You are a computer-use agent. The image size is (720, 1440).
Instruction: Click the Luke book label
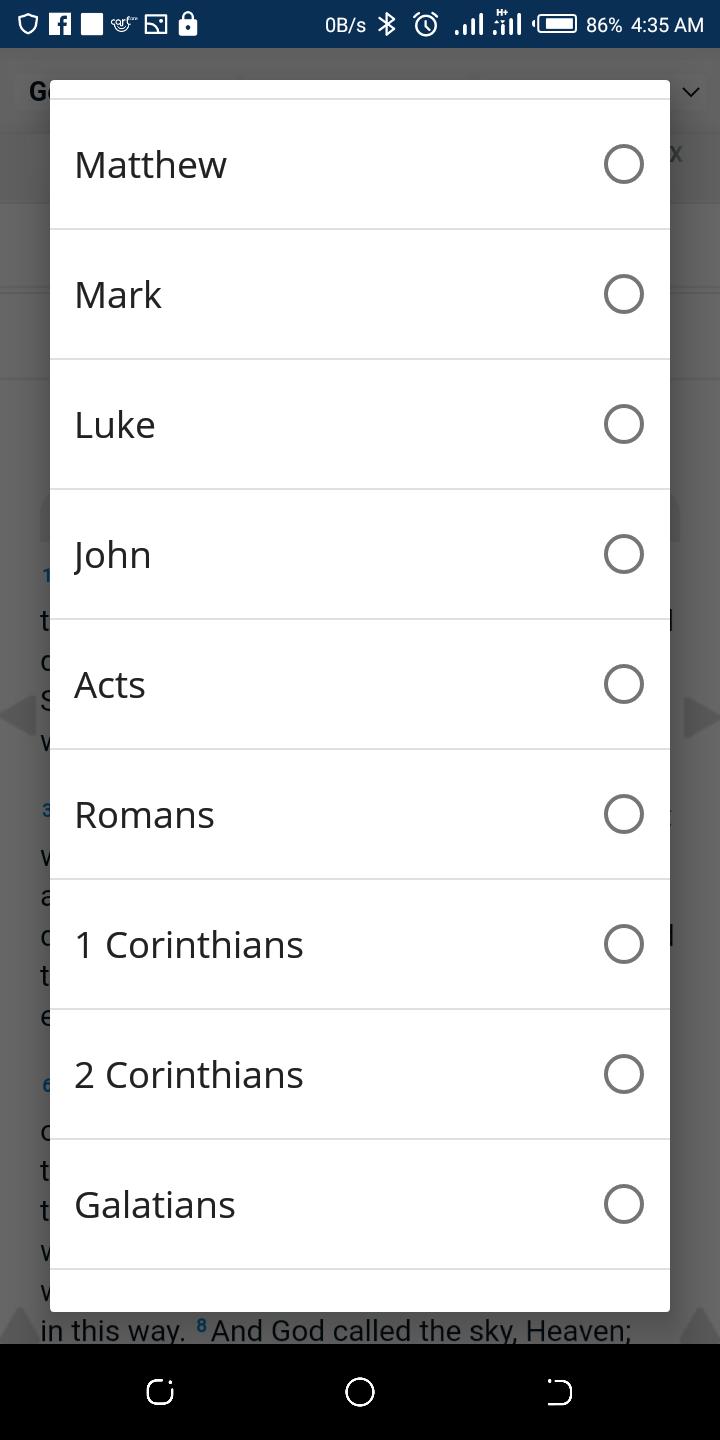click(115, 425)
